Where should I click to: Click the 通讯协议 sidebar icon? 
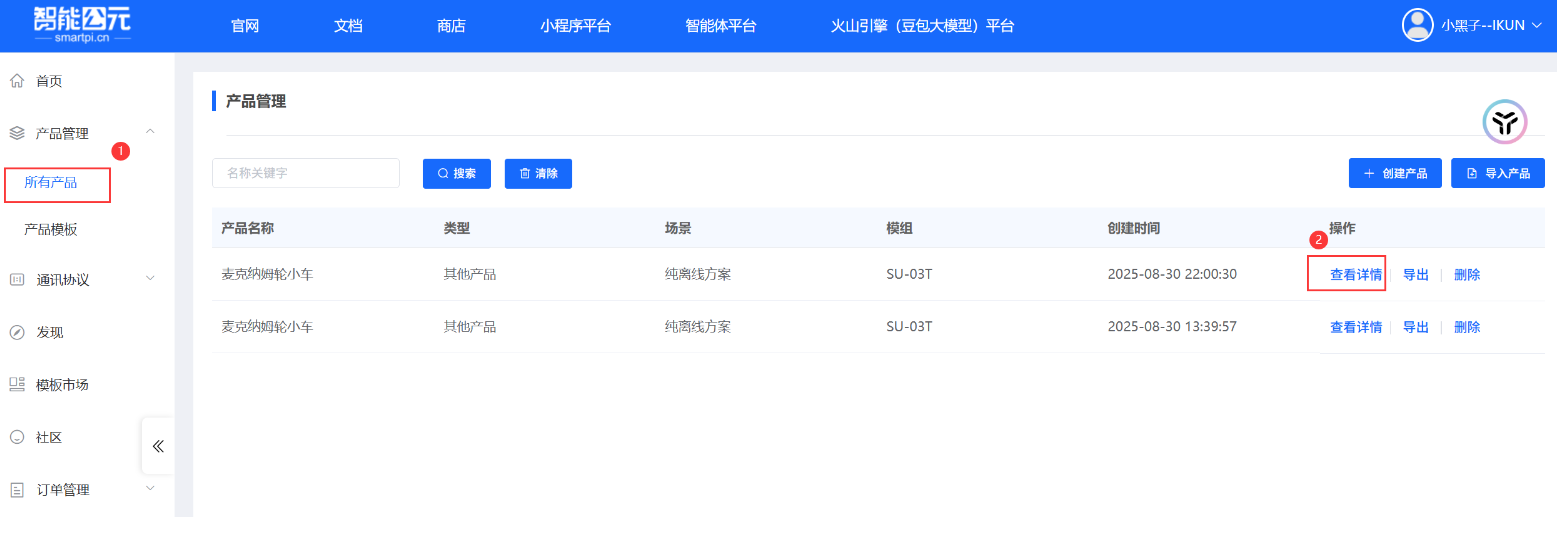point(17,280)
